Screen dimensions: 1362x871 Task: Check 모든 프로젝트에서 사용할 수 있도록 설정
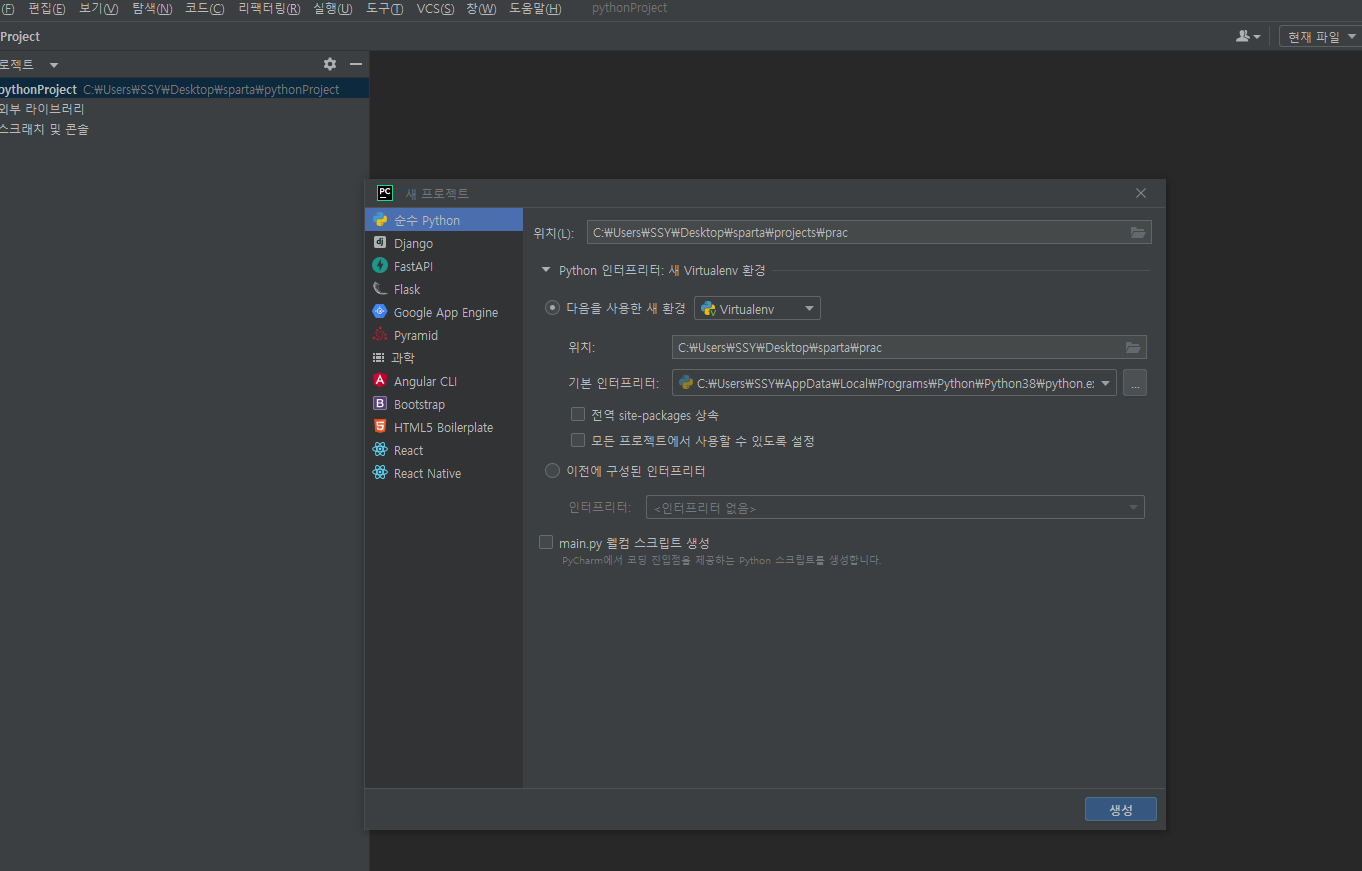578,440
